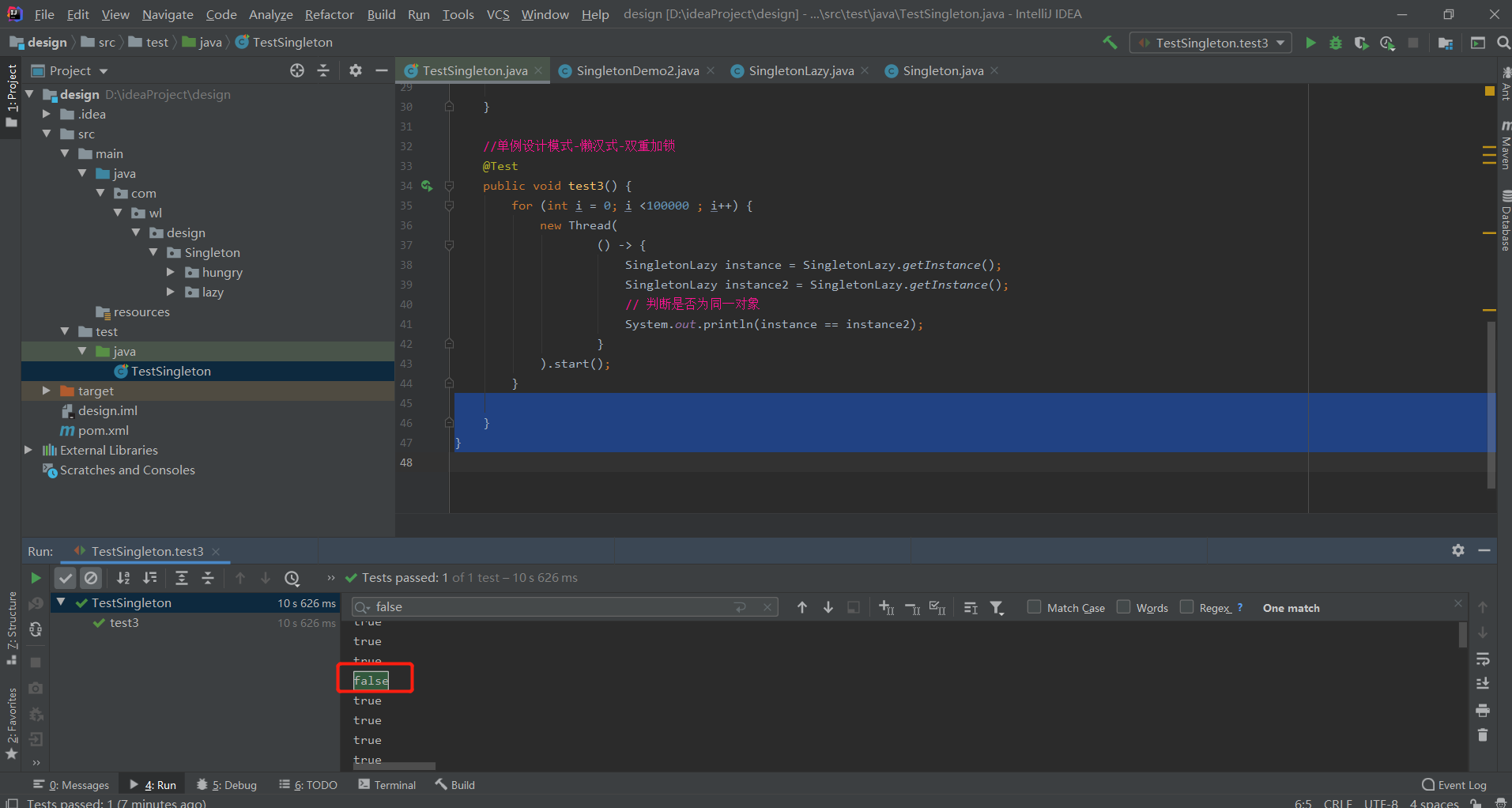Print console output with printer icon
Screen dimensions: 1512x808
(1483, 710)
